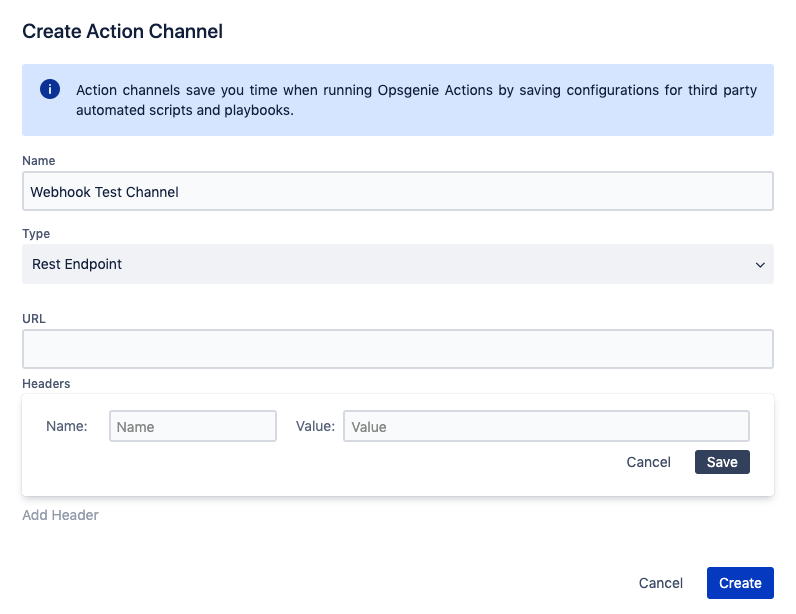The height and width of the screenshot is (614, 796).
Task: Focus the header Value placeholder field
Action: tap(546, 426)
